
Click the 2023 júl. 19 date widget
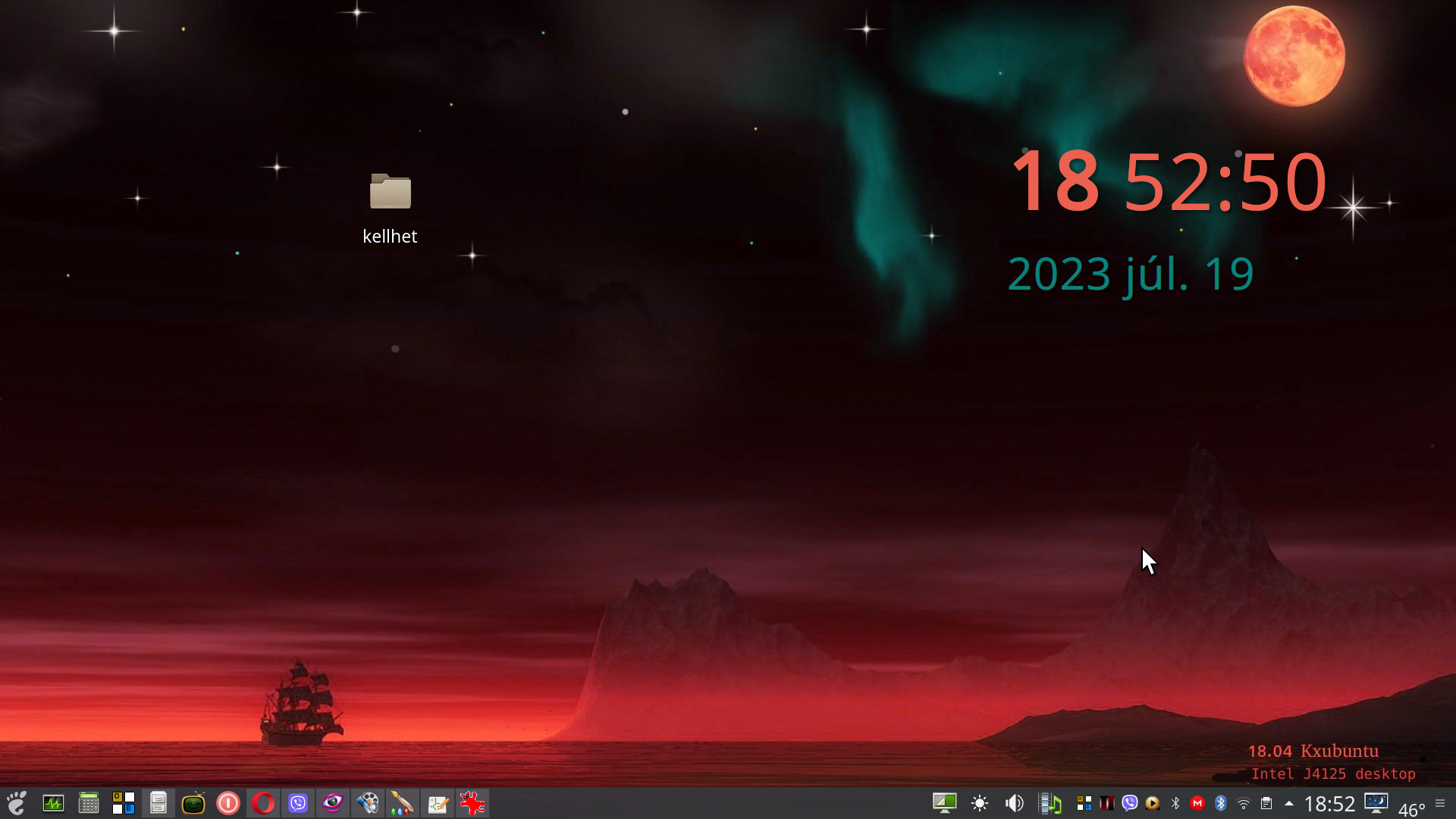[x=1131, y=275]
